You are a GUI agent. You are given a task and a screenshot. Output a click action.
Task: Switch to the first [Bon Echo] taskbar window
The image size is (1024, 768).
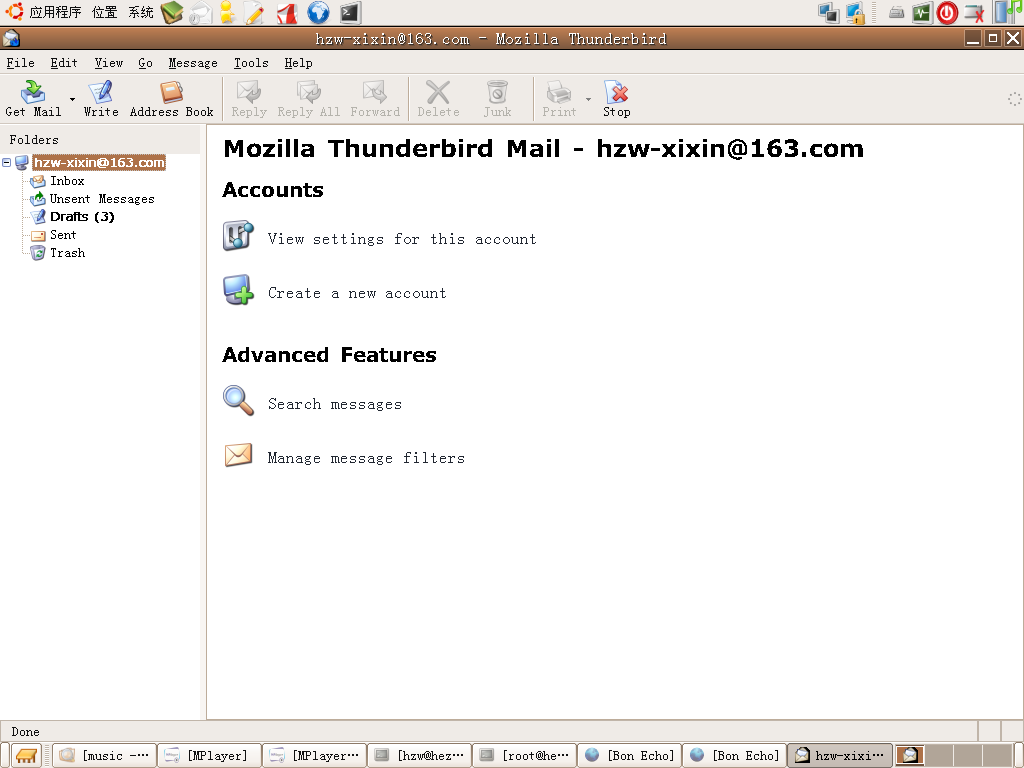click(x=630, y=756)
